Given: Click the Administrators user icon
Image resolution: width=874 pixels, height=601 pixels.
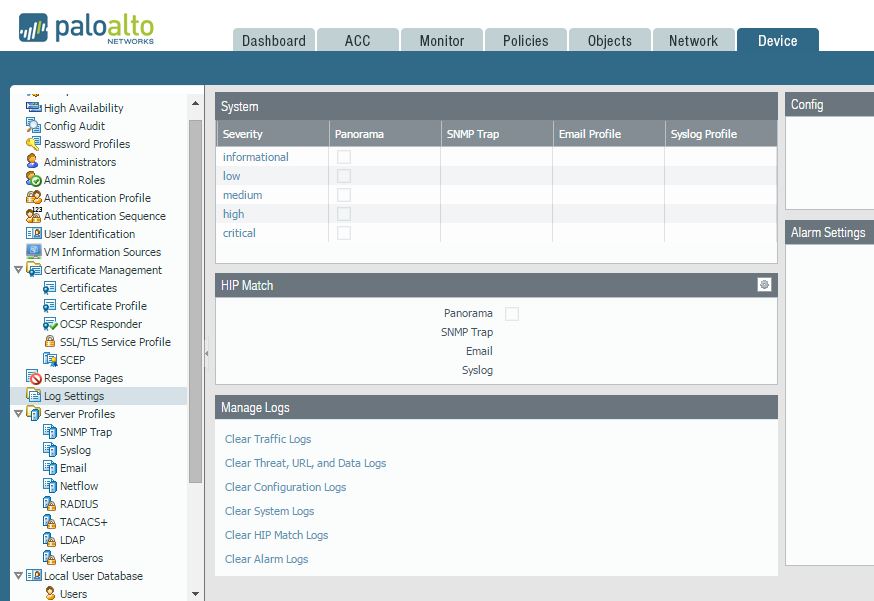Looking at the screenshot, I should (x=33, y=162).
